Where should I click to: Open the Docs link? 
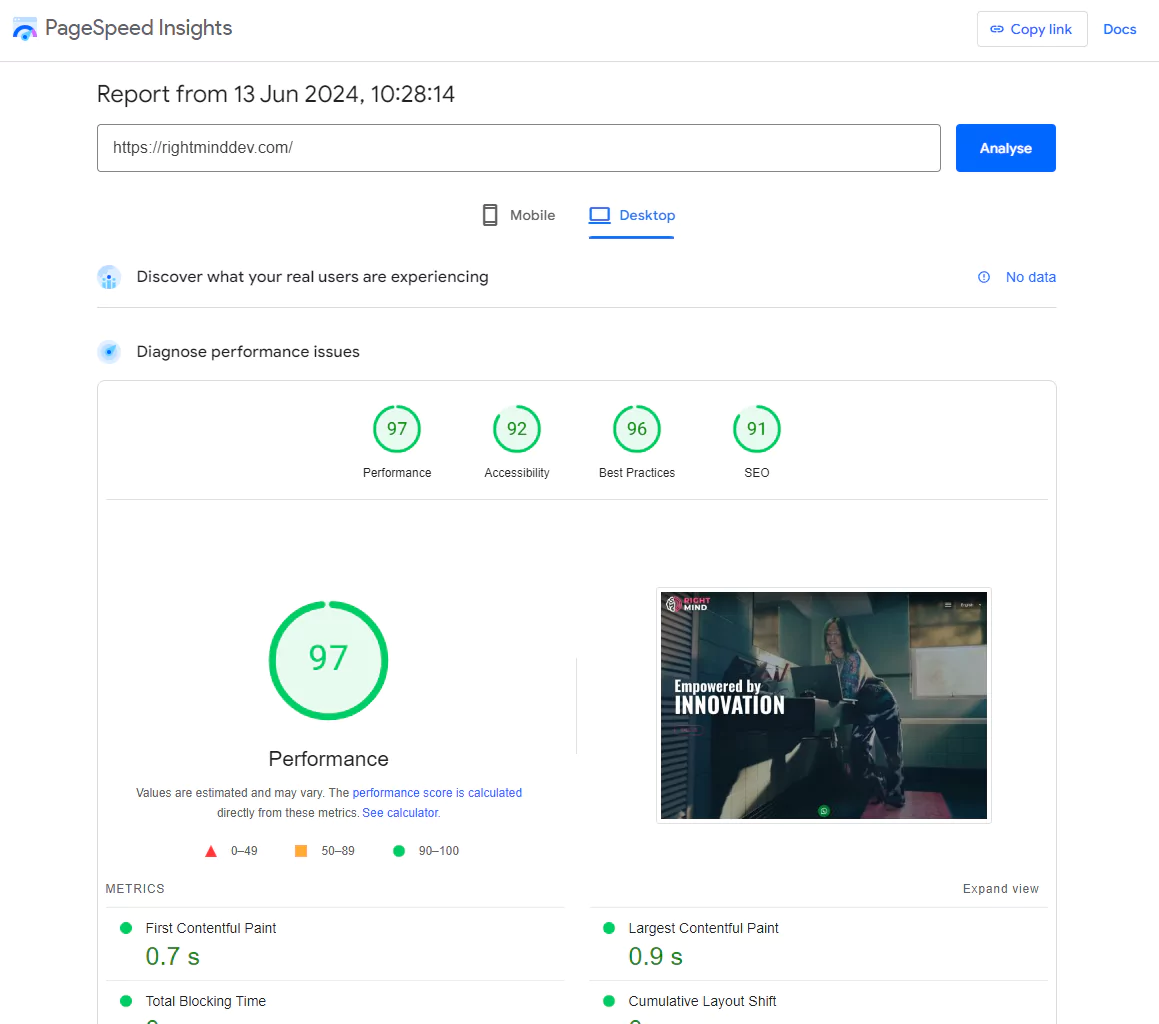tap(1119, 30)
